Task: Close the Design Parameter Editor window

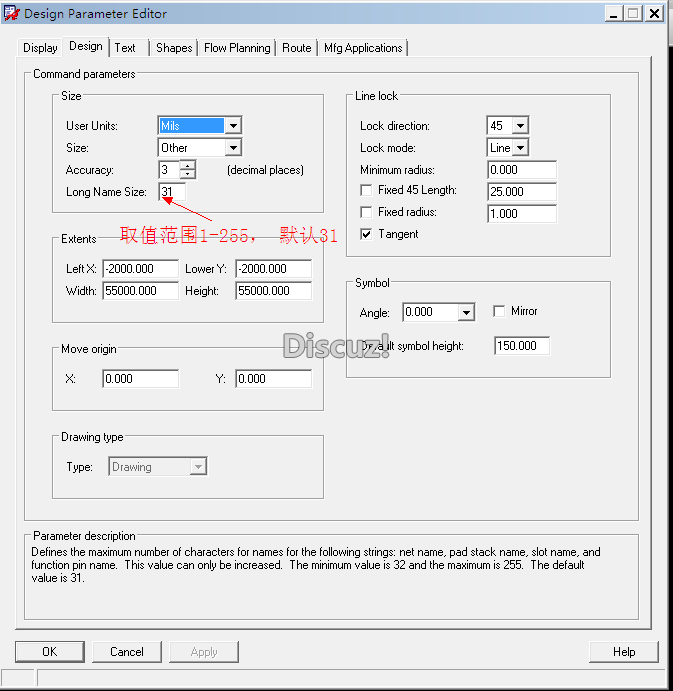Action: tap(654, 14)
